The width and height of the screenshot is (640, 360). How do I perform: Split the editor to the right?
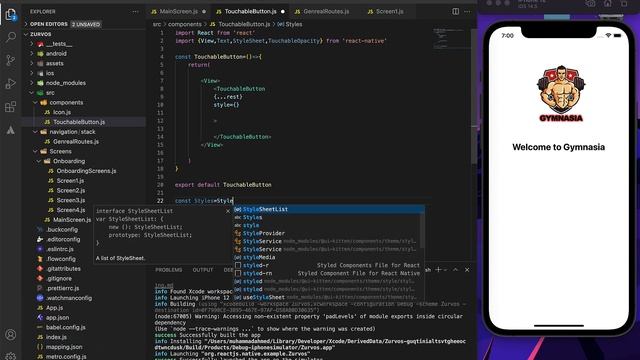[456, 11]
